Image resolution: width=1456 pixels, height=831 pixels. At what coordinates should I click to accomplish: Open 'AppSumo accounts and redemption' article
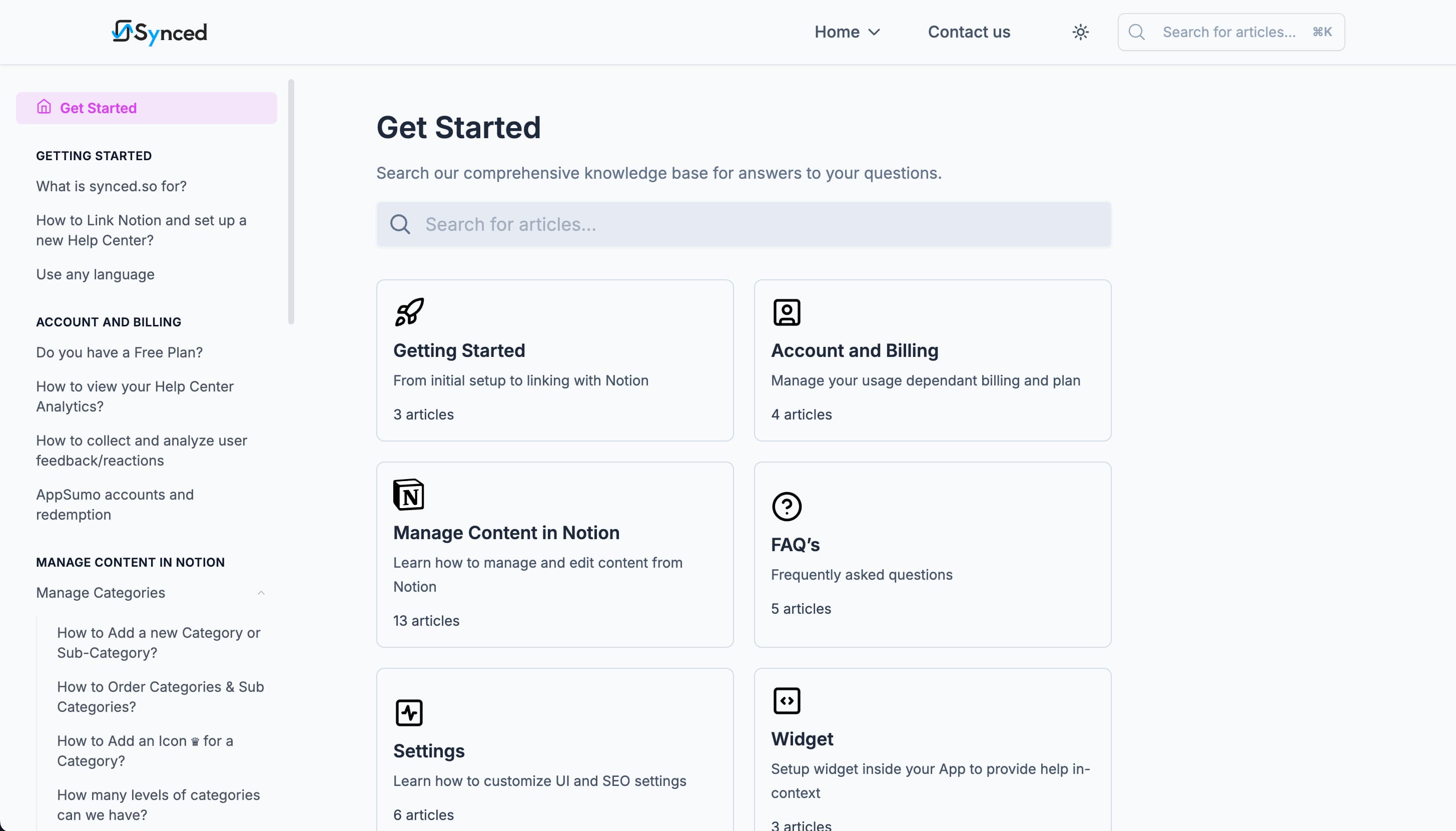[115, 504]
